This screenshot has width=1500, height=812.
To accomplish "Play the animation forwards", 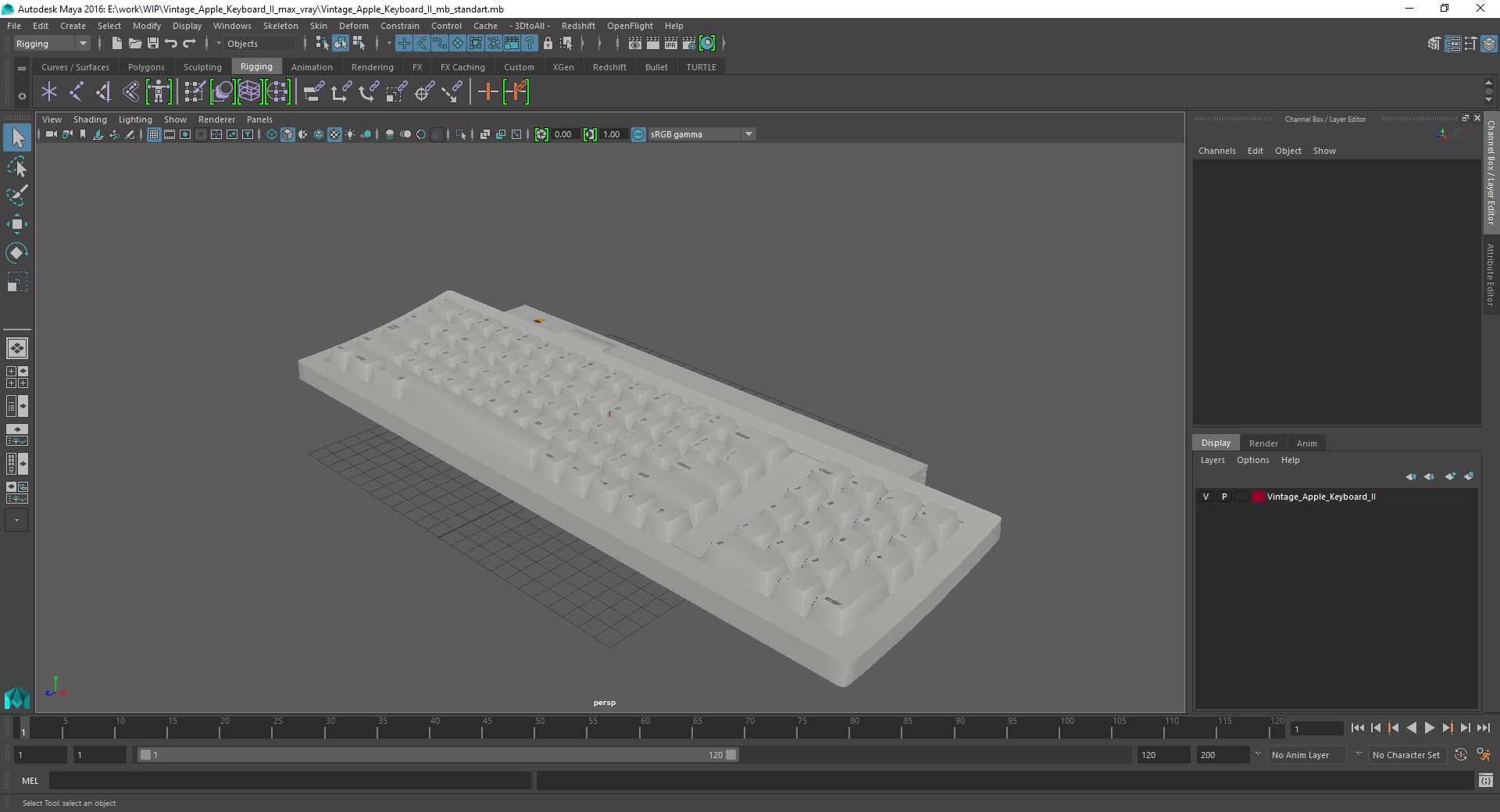I will [1429, 728].
